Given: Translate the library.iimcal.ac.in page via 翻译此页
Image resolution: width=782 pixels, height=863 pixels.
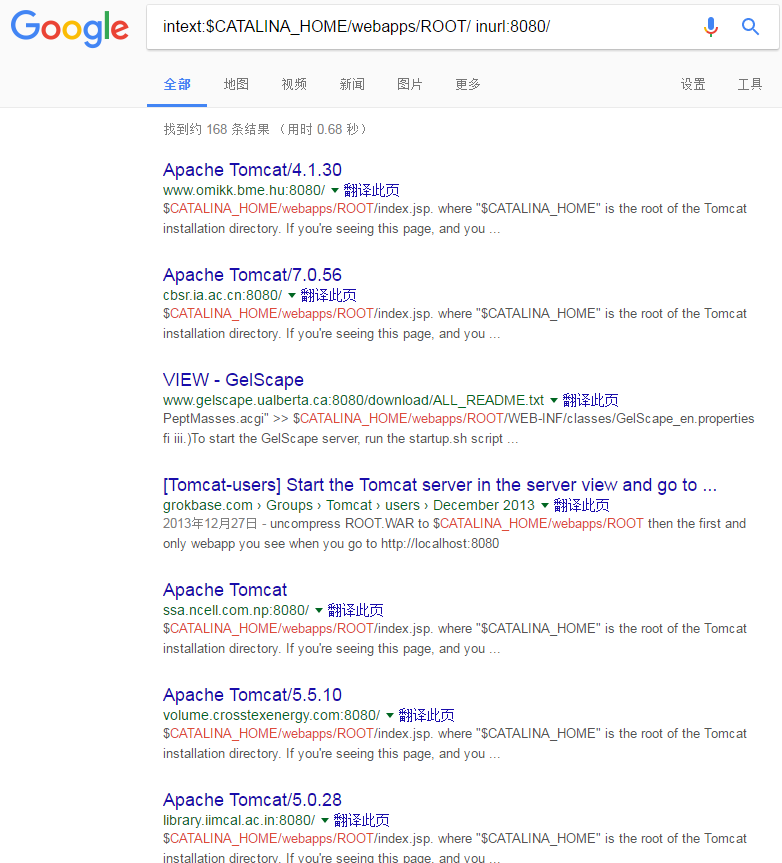Looking at the screenshot, I should pyautogui.click(x=362, y=821).
